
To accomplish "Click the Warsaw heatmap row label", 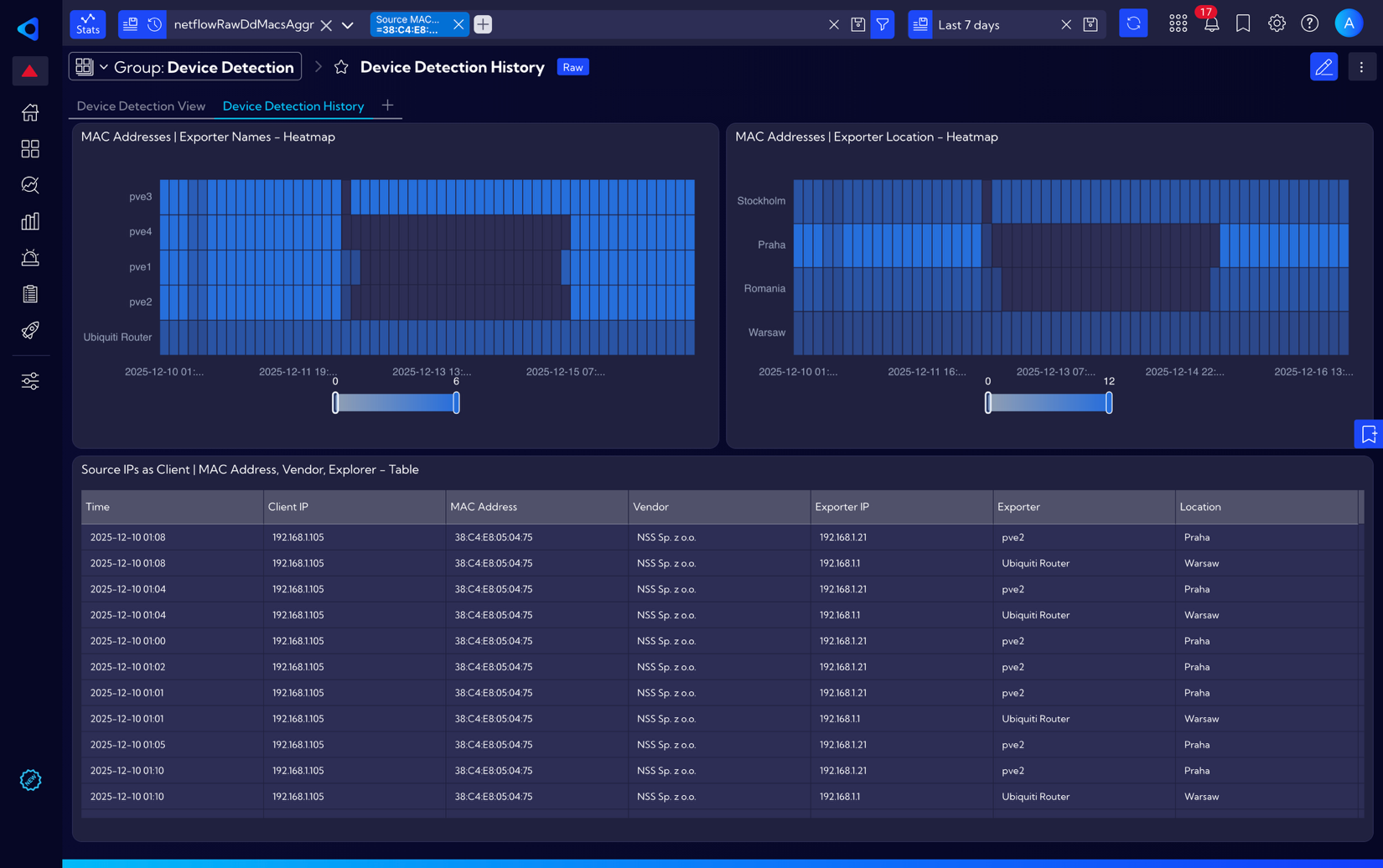I will [767, 333].
